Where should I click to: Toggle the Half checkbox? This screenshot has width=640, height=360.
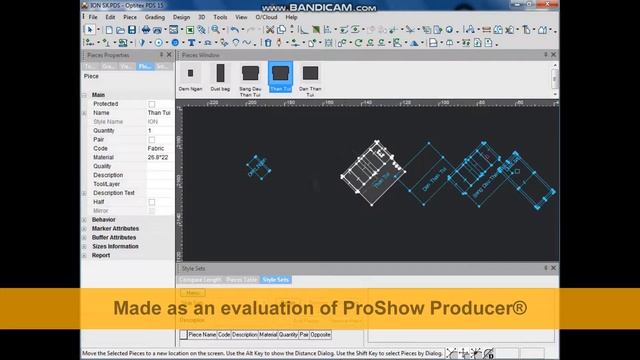(152, 202)
